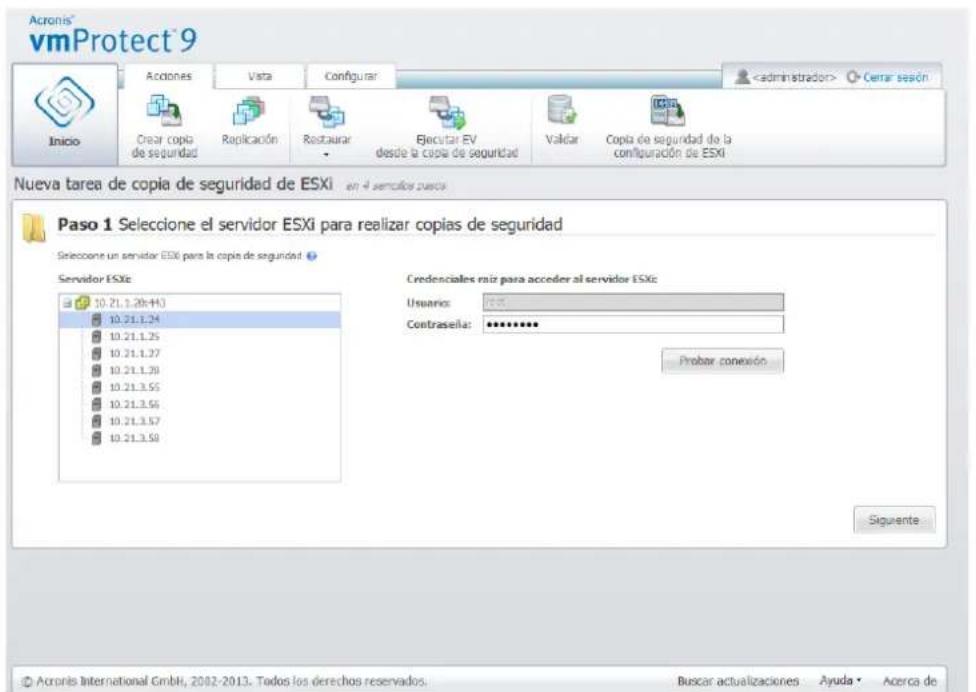
Task: Select server 10.21.1.28 in the list
Action: point(134,370)
